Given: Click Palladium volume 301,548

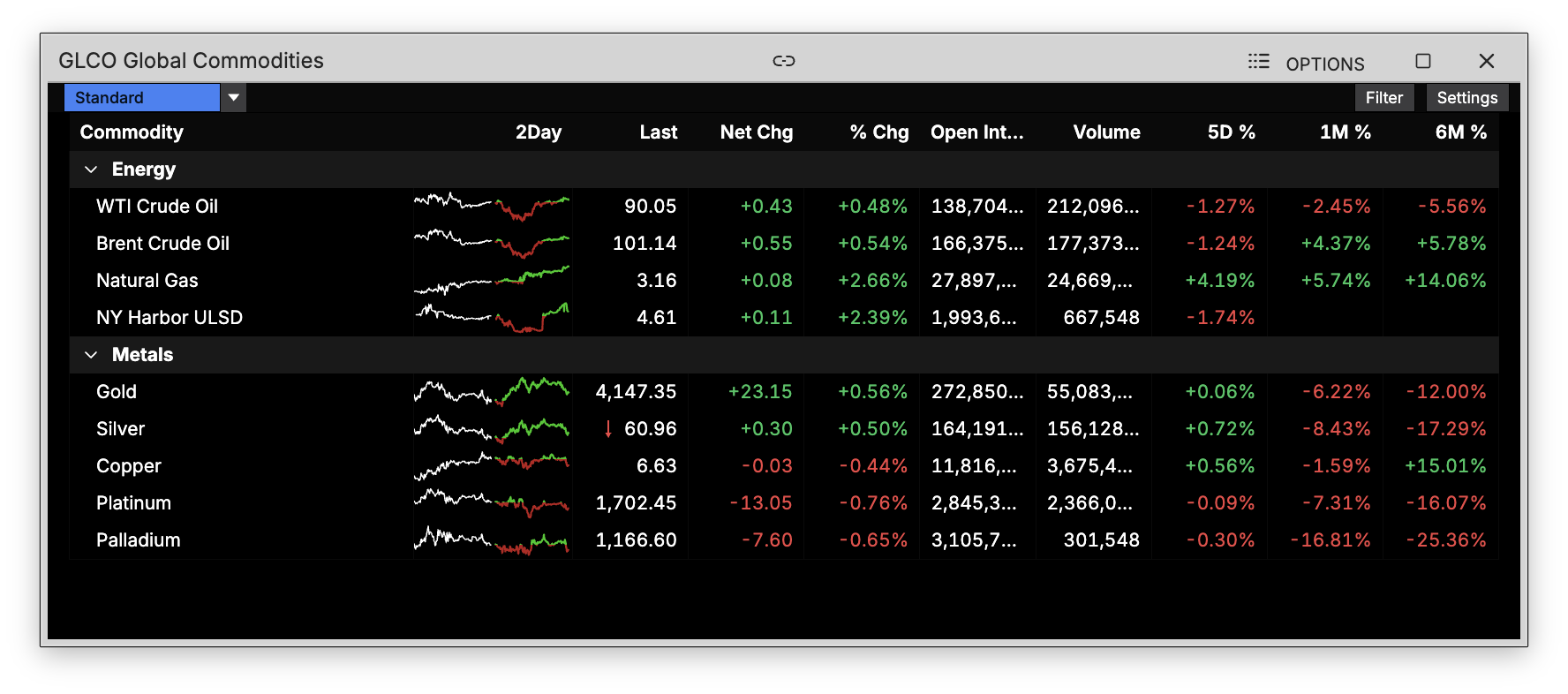Looking at the screenshot, I should pos(1102,540).
